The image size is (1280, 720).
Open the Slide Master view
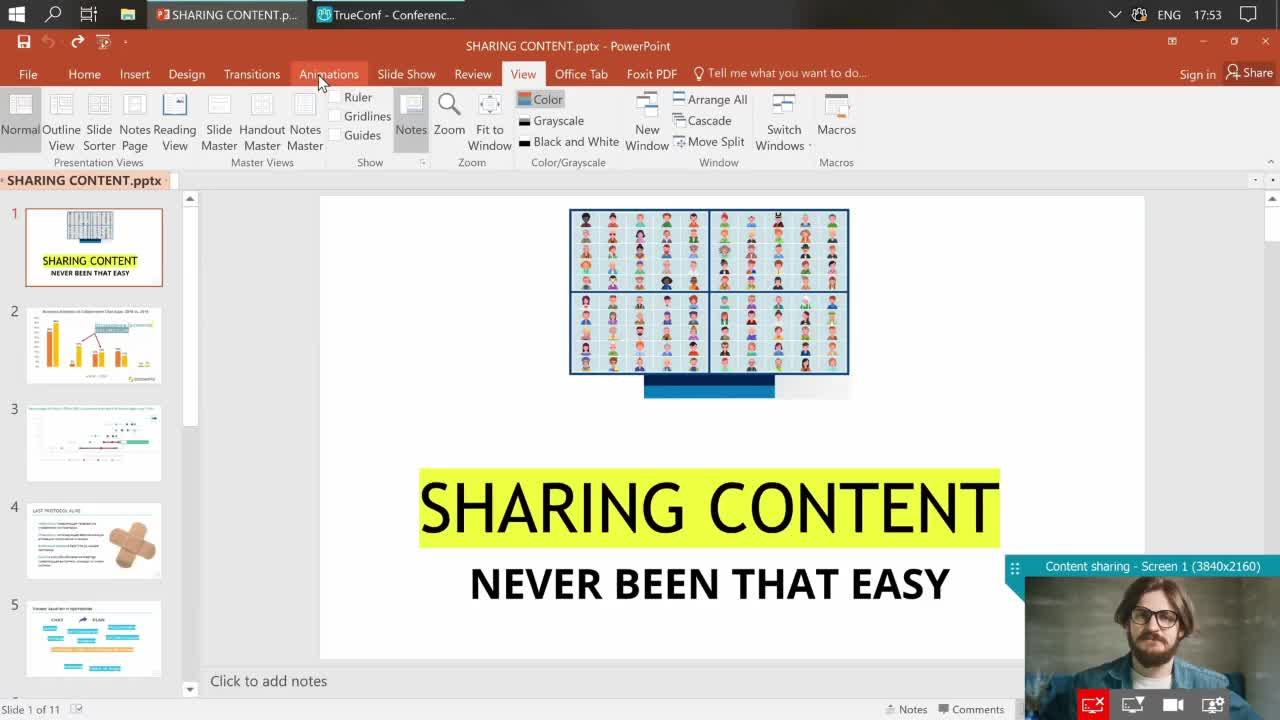[219, 119]
